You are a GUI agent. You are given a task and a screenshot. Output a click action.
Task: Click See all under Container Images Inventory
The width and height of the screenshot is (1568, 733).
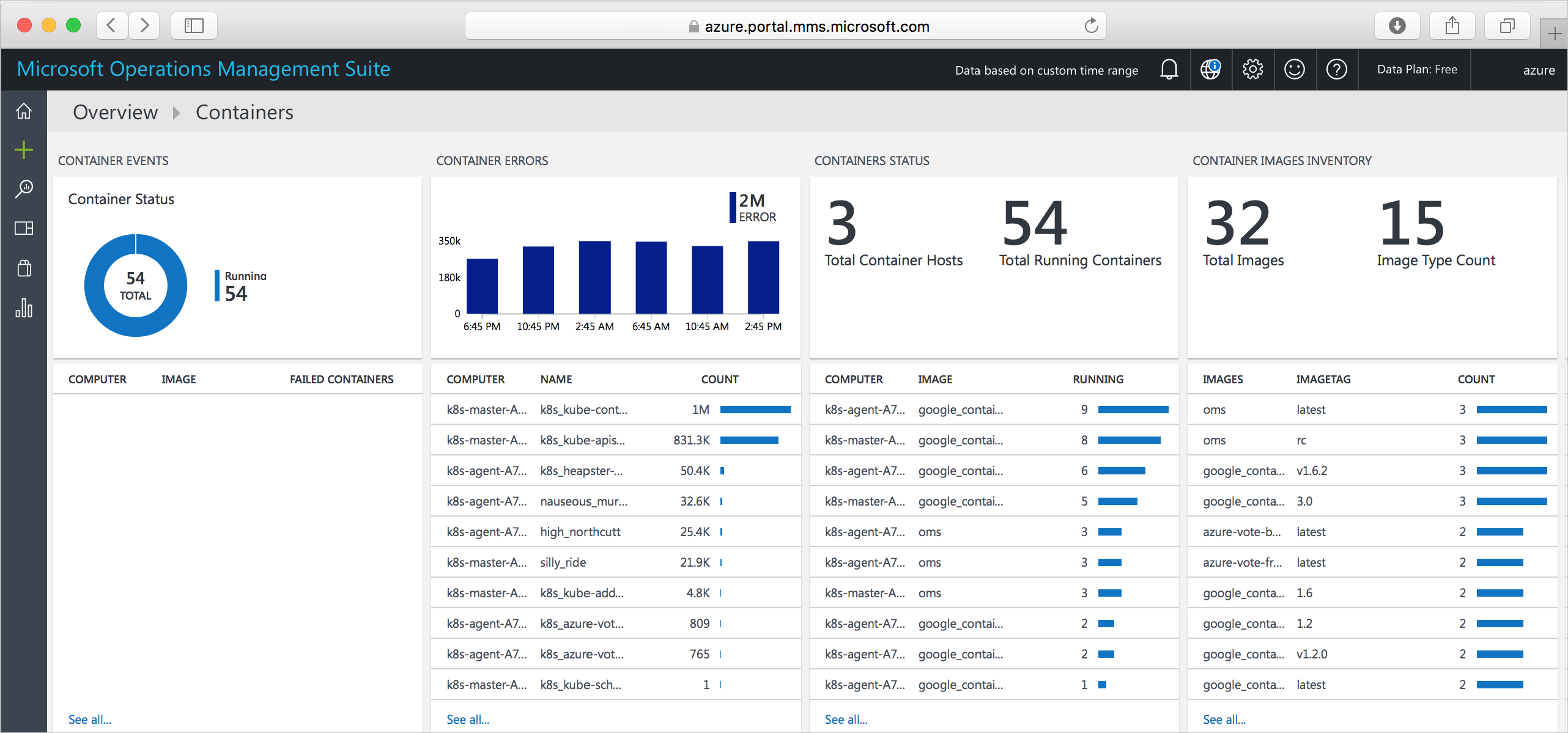(1224, 718)
